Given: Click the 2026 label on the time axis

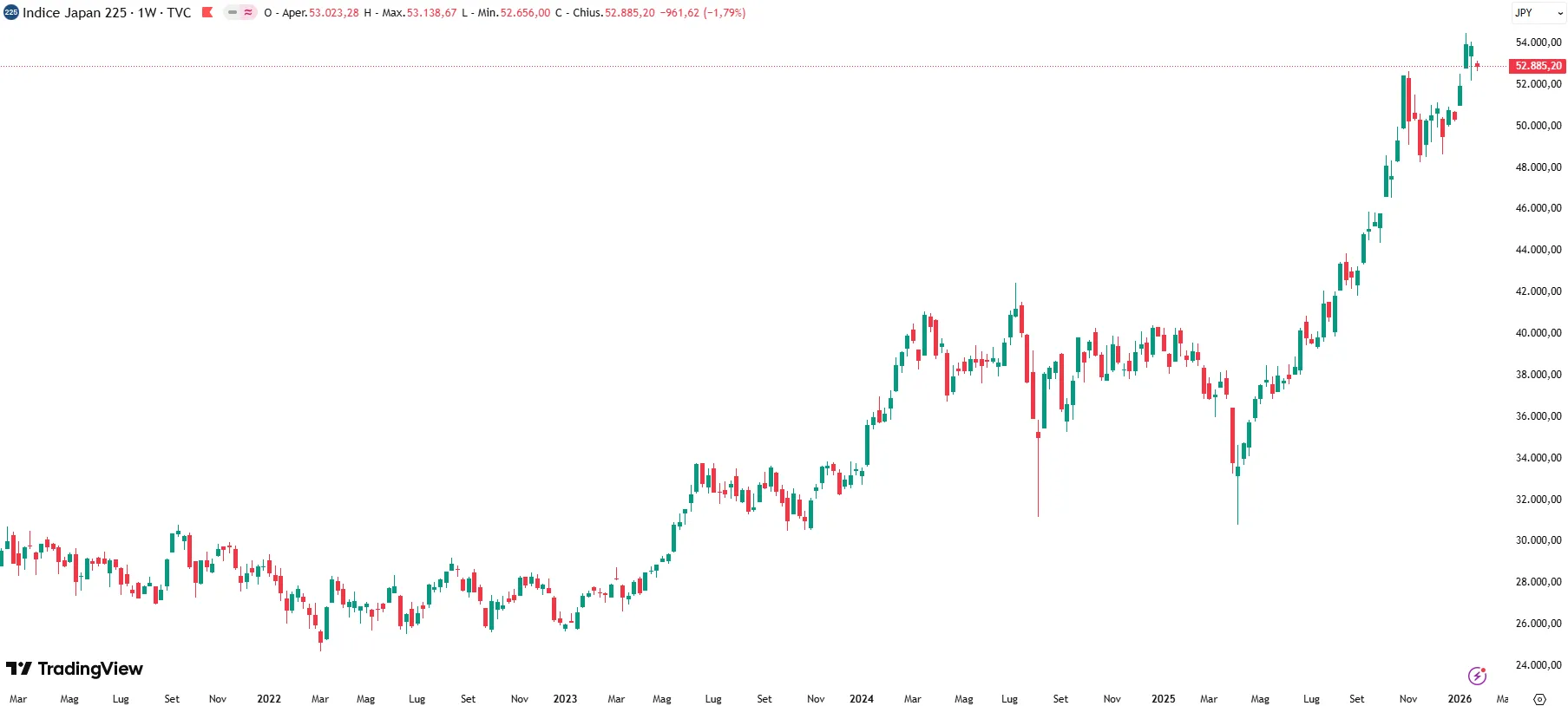Looking at the screenshot, I should (1460, 699).
